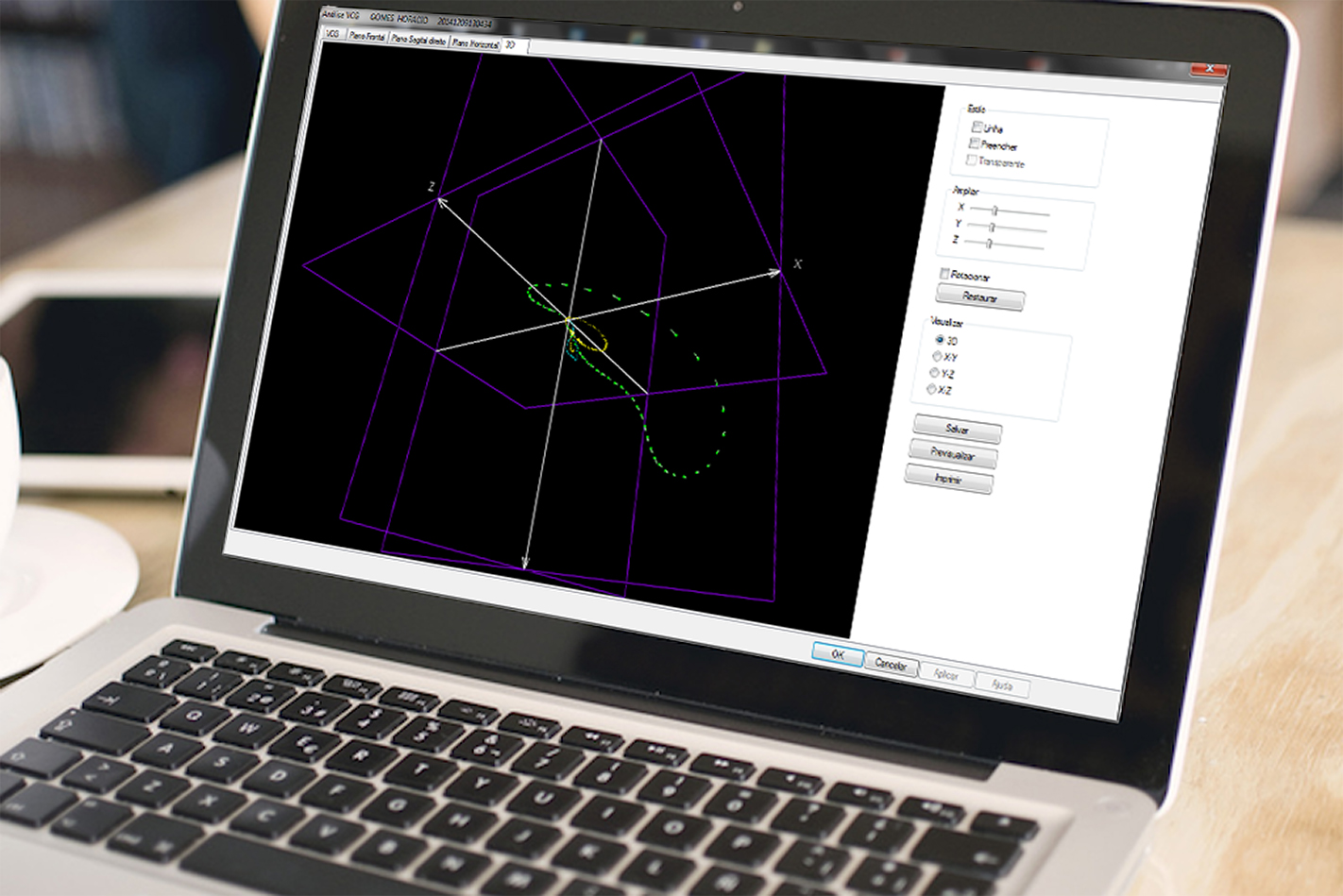The image size is (1343, 896).
Task: Click the Z zoom slider
Action: [x=1004, y=245]
